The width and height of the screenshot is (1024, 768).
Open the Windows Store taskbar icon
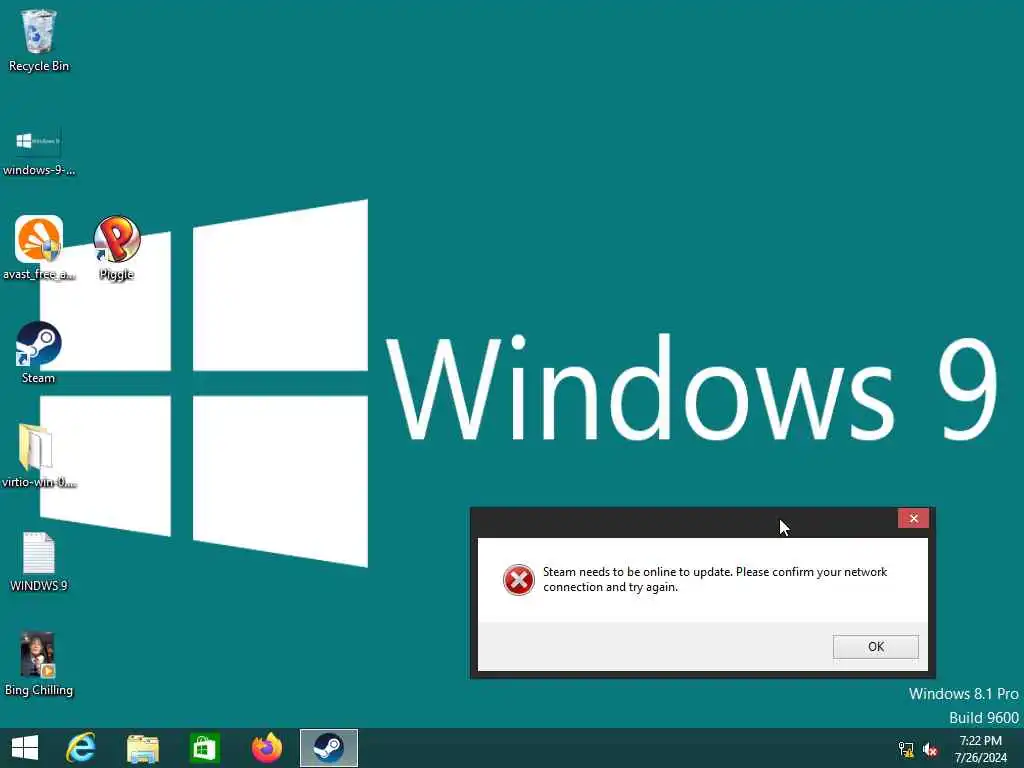[x=204, y=748]
